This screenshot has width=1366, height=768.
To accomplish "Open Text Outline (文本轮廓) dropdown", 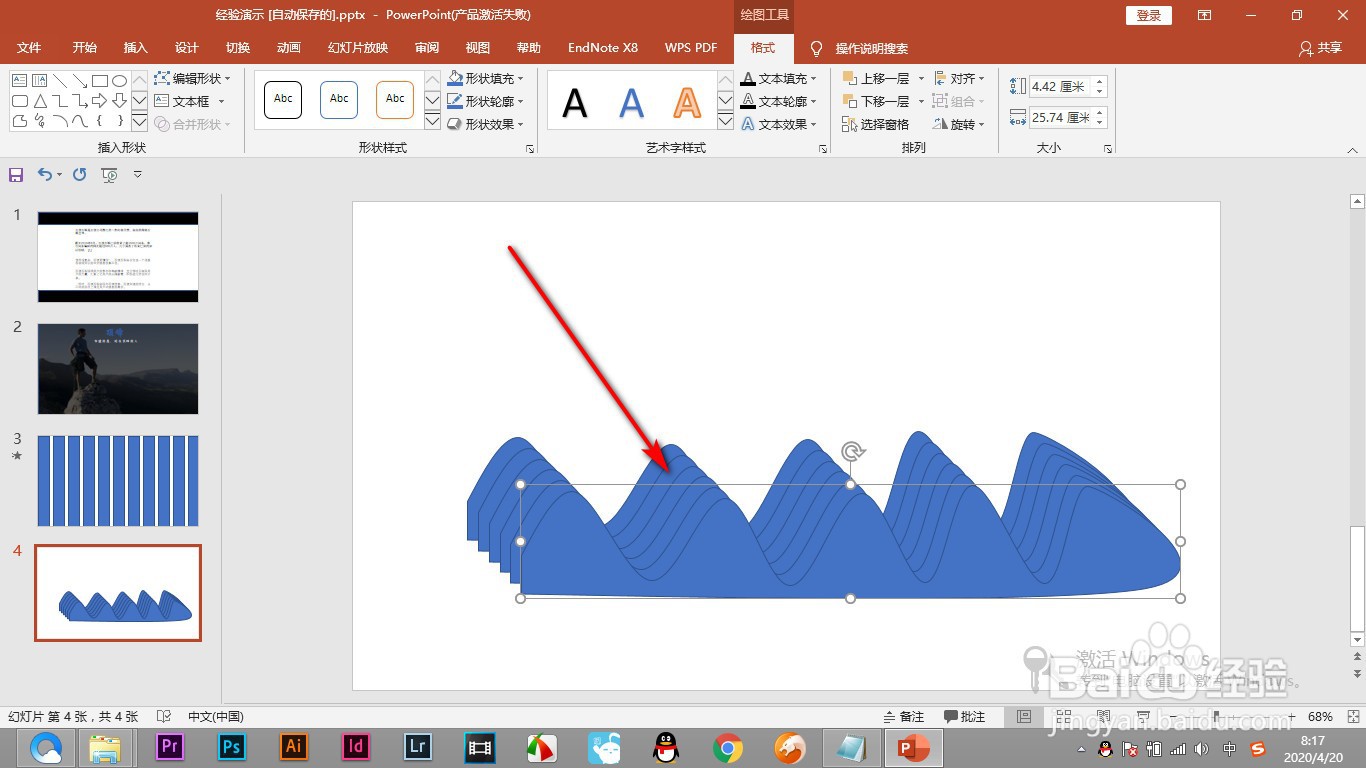I will [779, 101].
